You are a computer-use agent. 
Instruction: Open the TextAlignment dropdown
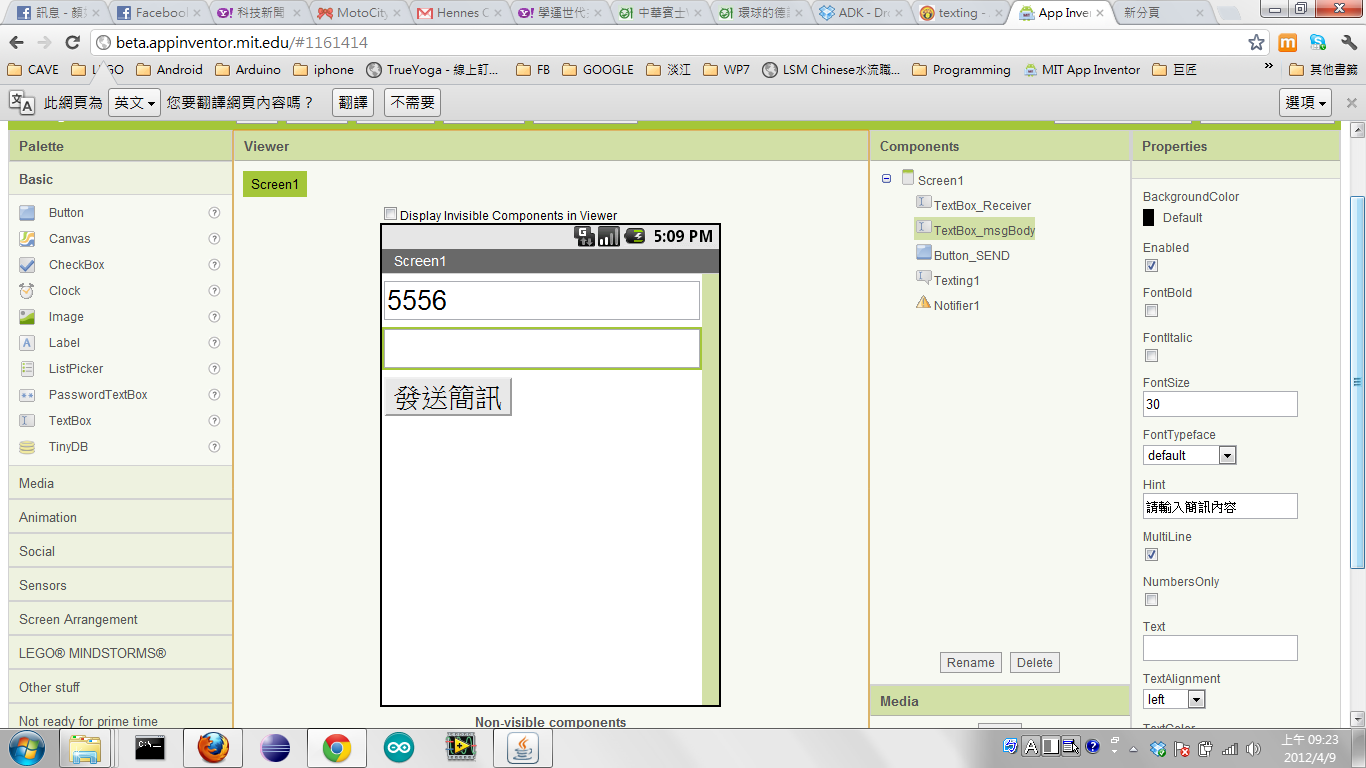click(x=1174, y=699)
